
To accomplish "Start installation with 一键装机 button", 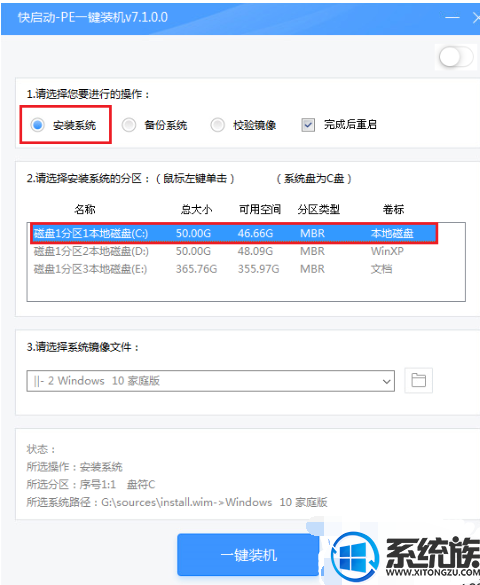I will click(248, 555).
